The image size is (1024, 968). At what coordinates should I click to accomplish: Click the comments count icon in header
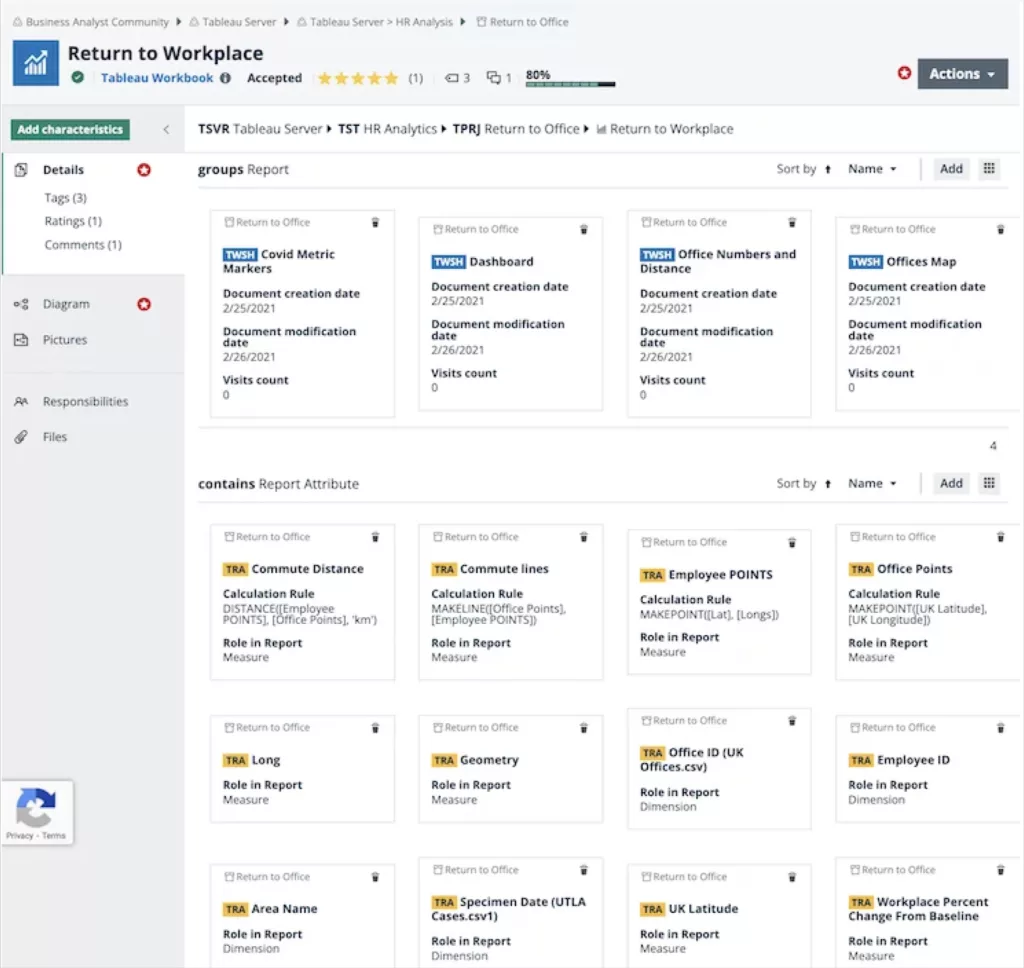[x=493, y=78]
